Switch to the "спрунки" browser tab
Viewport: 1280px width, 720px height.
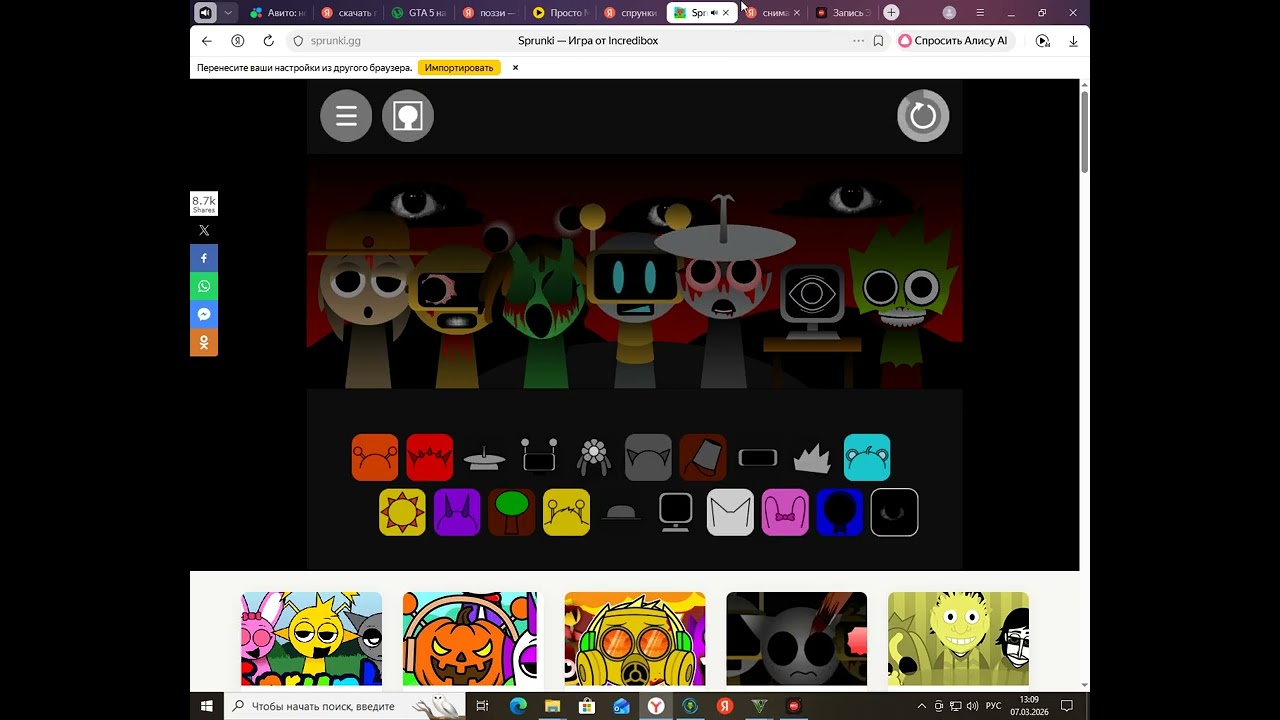(x=631, y=13)
